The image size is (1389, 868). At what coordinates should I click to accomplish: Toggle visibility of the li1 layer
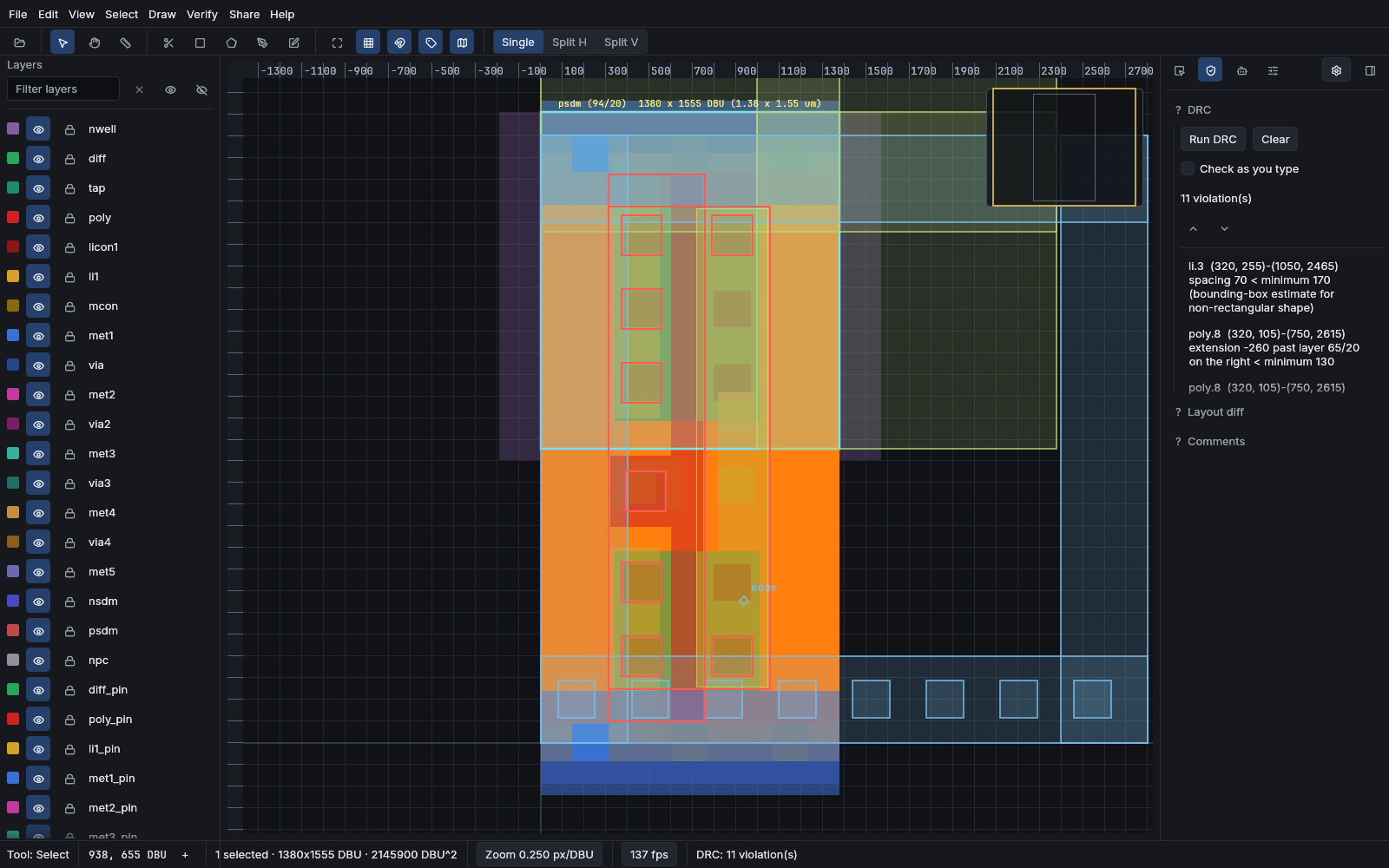[x=38, y=277]
